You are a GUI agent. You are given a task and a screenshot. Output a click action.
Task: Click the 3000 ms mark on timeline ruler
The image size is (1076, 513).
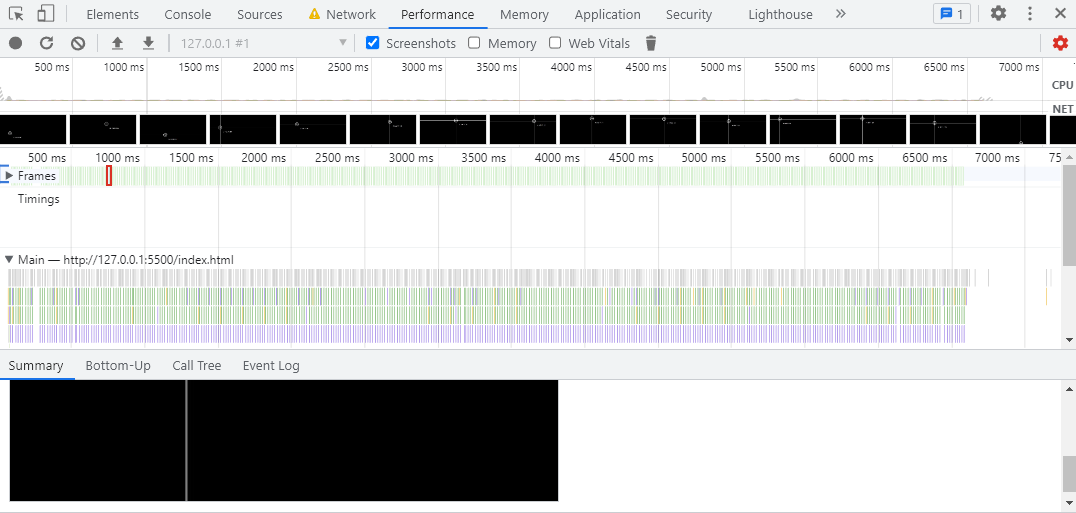coord(411,158)
